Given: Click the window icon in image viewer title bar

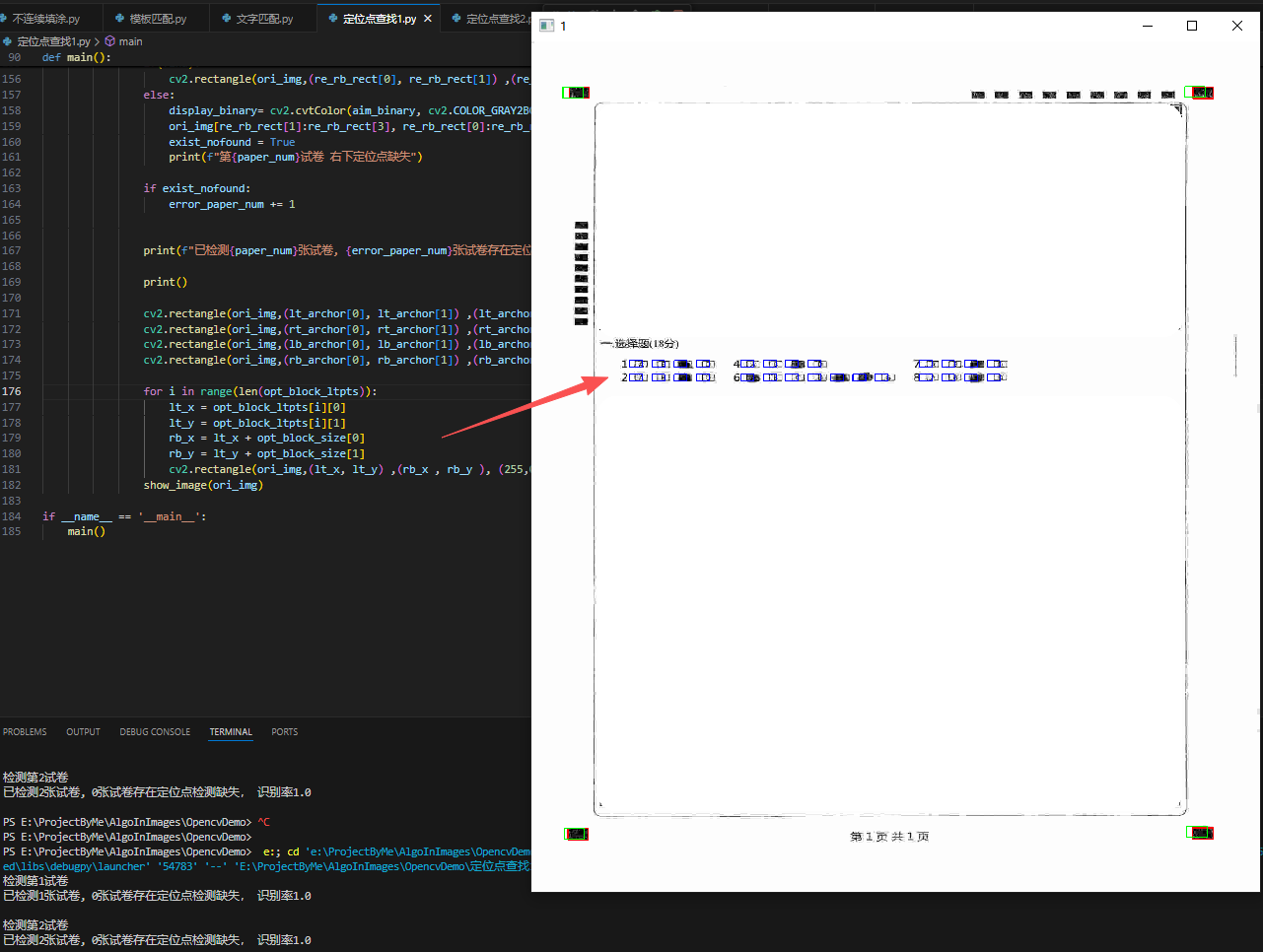Looking at the screenshot, I should point(546,26).
